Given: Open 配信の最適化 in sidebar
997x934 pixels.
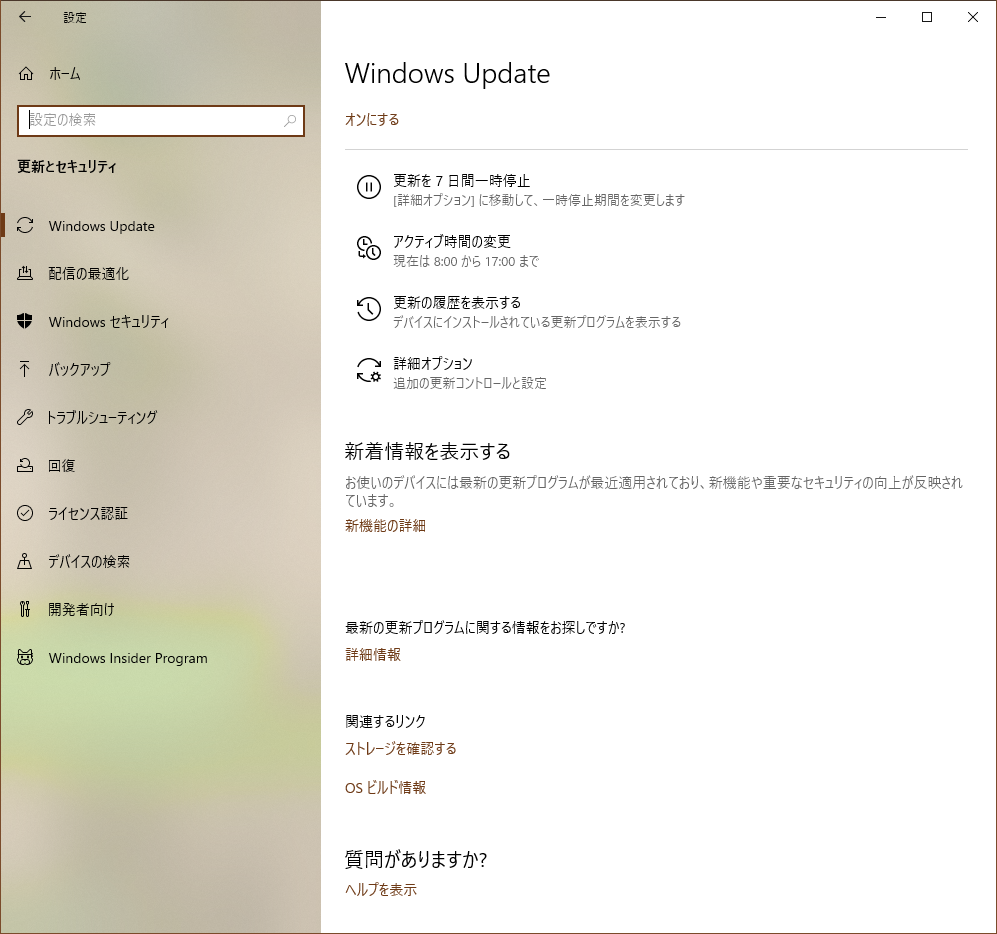Looking at the screenshot, I should coord(88,274).
